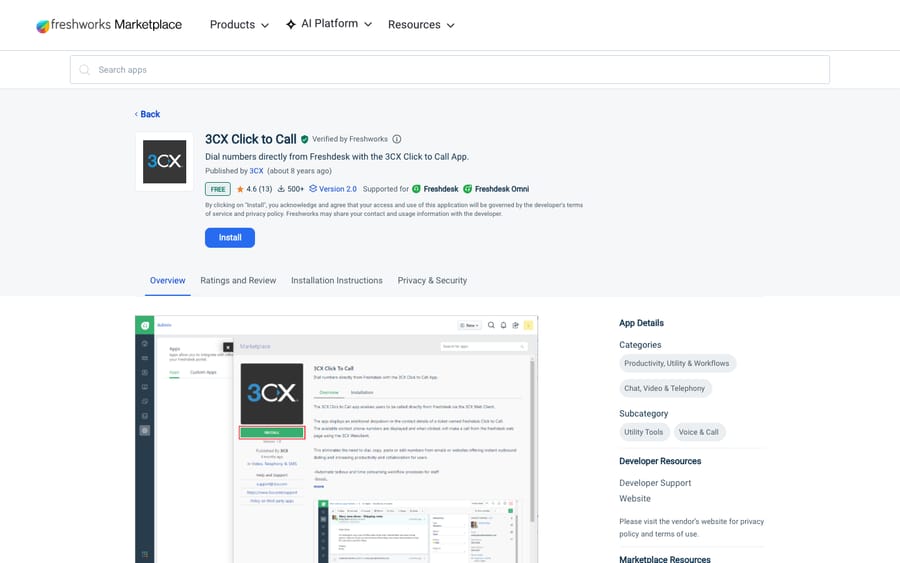Click the 3CX Click to Call title
Image resolution: width=900 pixels, height=563 pixels.
point(251,139)
